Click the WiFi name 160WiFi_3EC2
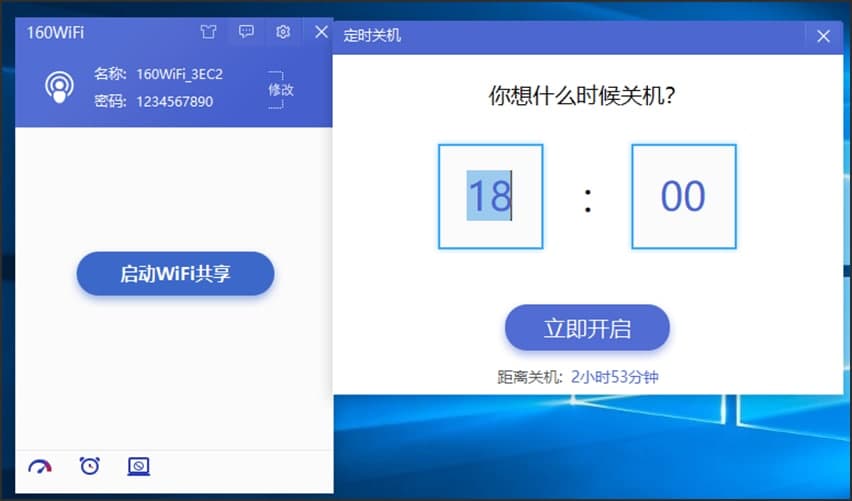Image resolution: width=852 pixels, height=501 pixels. tap(179, 74)
